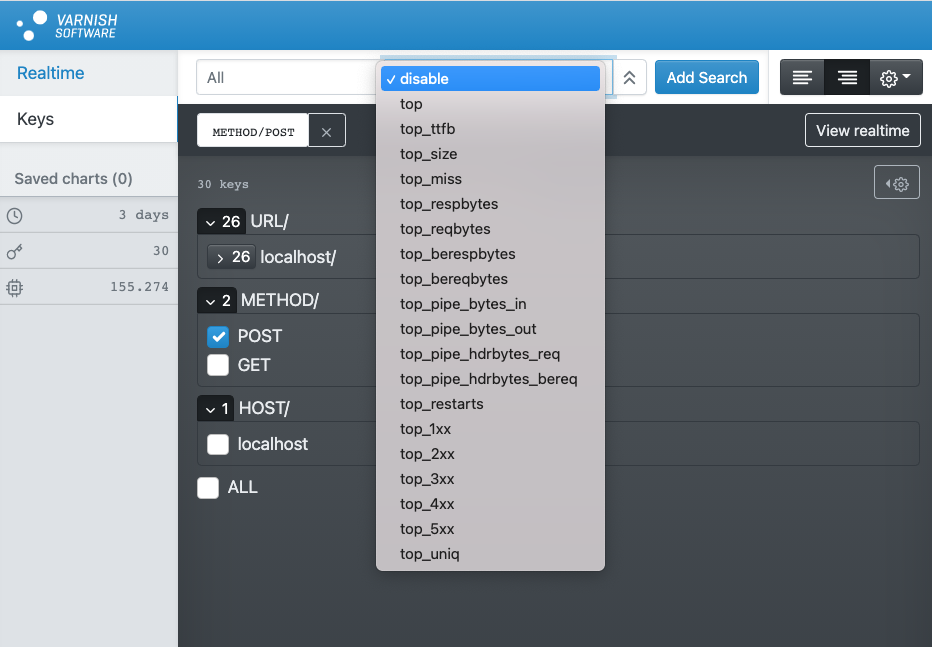Uncheck the POST method checkbox
Screen dimensions: 932x647
(x=218, y=336)
